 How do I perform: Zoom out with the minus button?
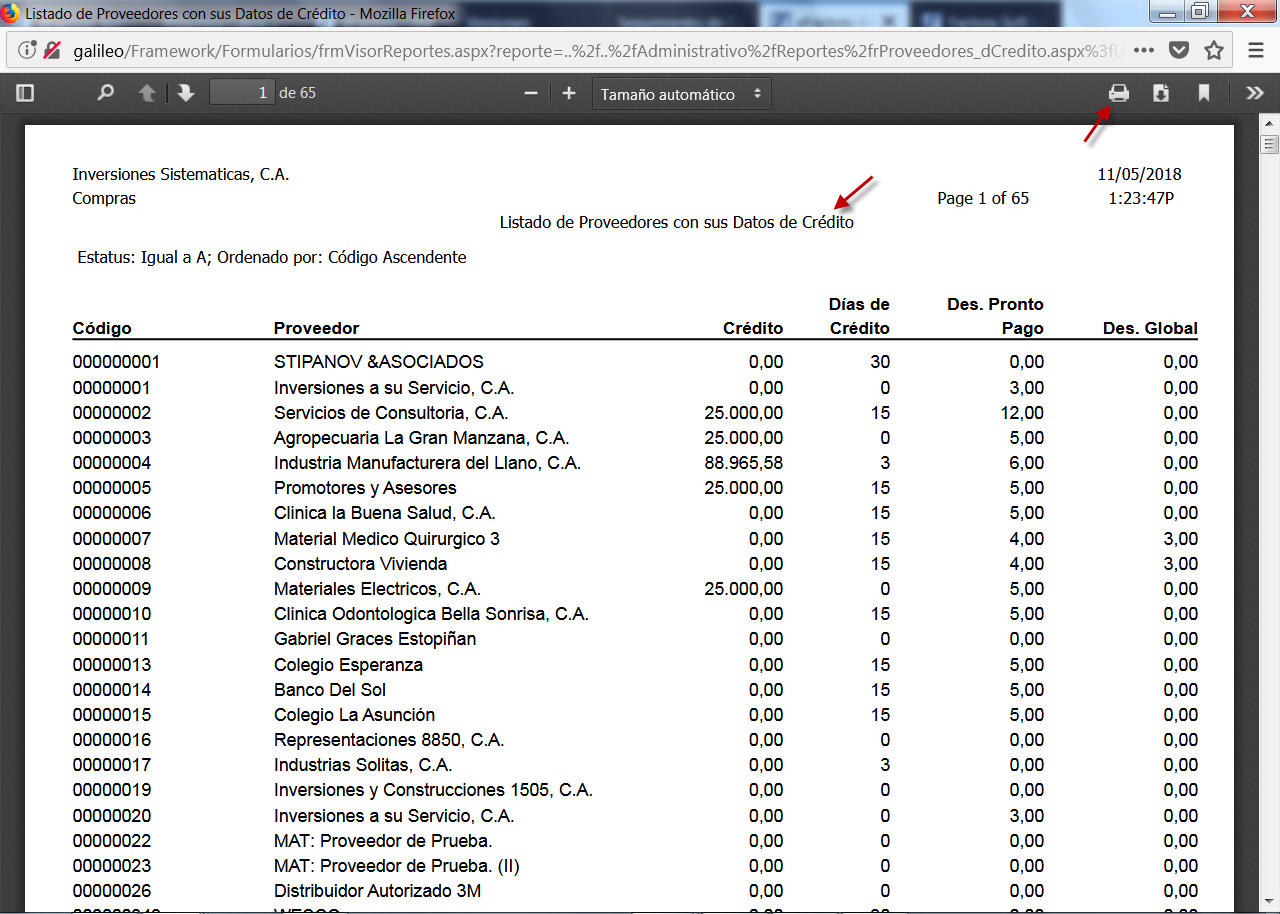pos(531,93)
